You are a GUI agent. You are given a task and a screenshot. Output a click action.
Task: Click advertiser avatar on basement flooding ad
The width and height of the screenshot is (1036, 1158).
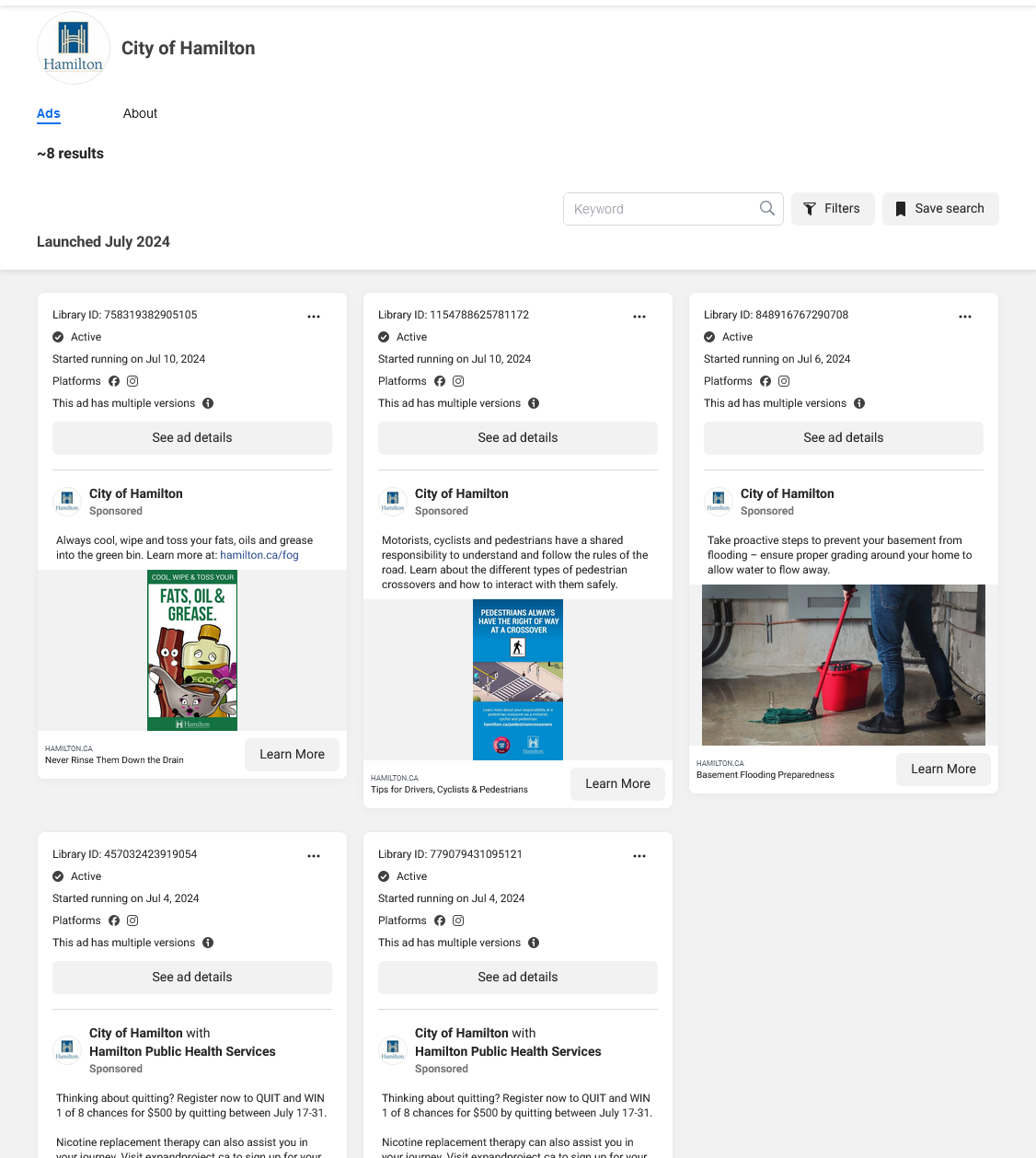click(x=719, y=502)
